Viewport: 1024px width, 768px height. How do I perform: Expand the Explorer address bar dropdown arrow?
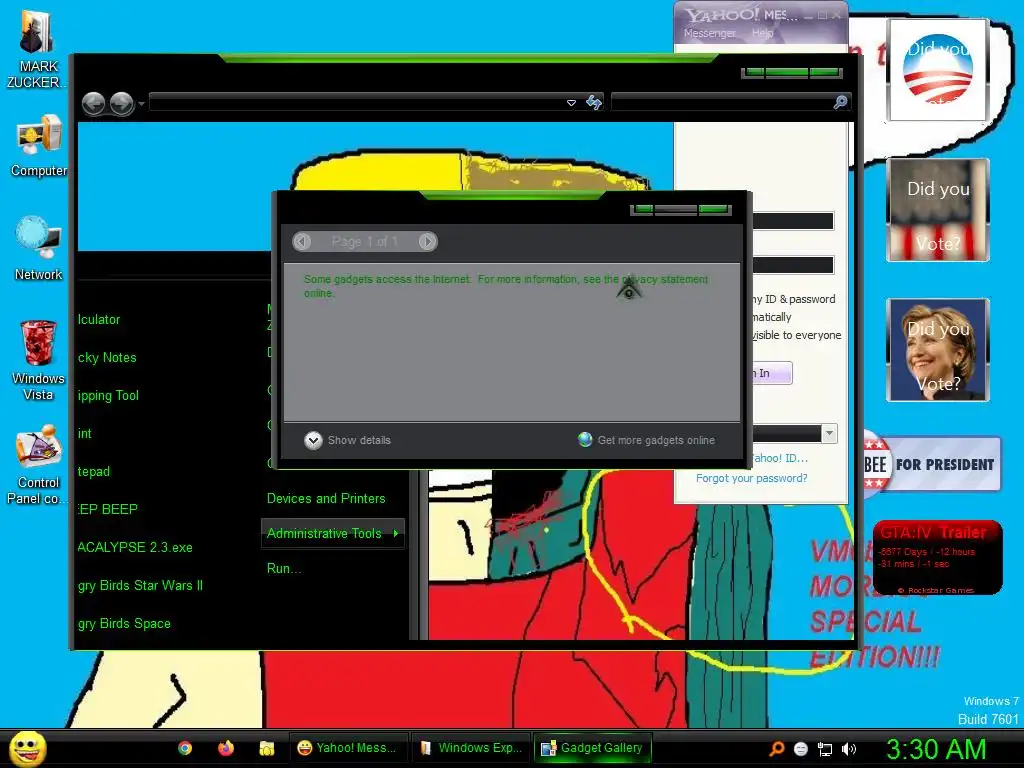571,103
